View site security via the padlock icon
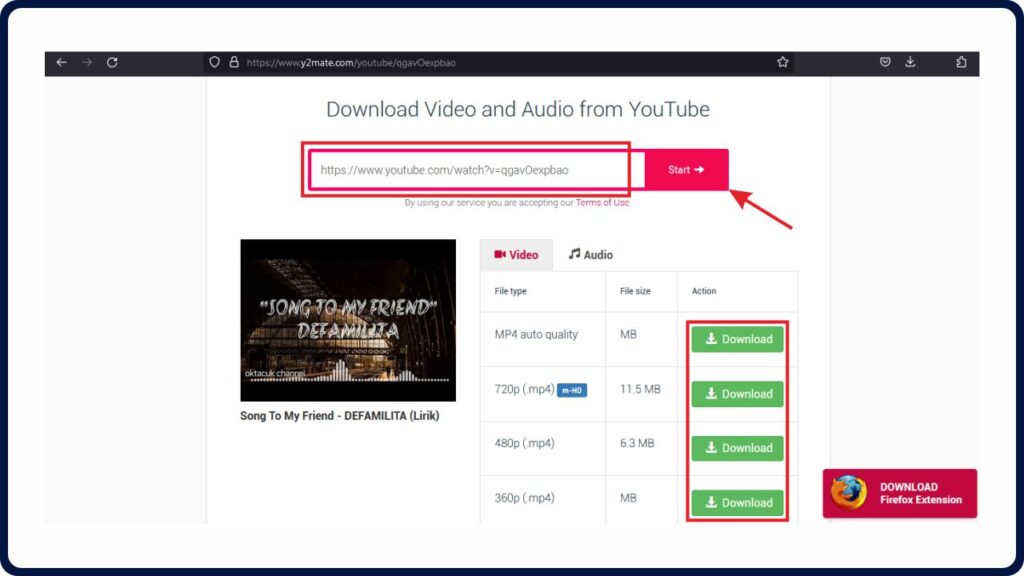Viewport: 1024px width, 576px height. pos(234,63)
